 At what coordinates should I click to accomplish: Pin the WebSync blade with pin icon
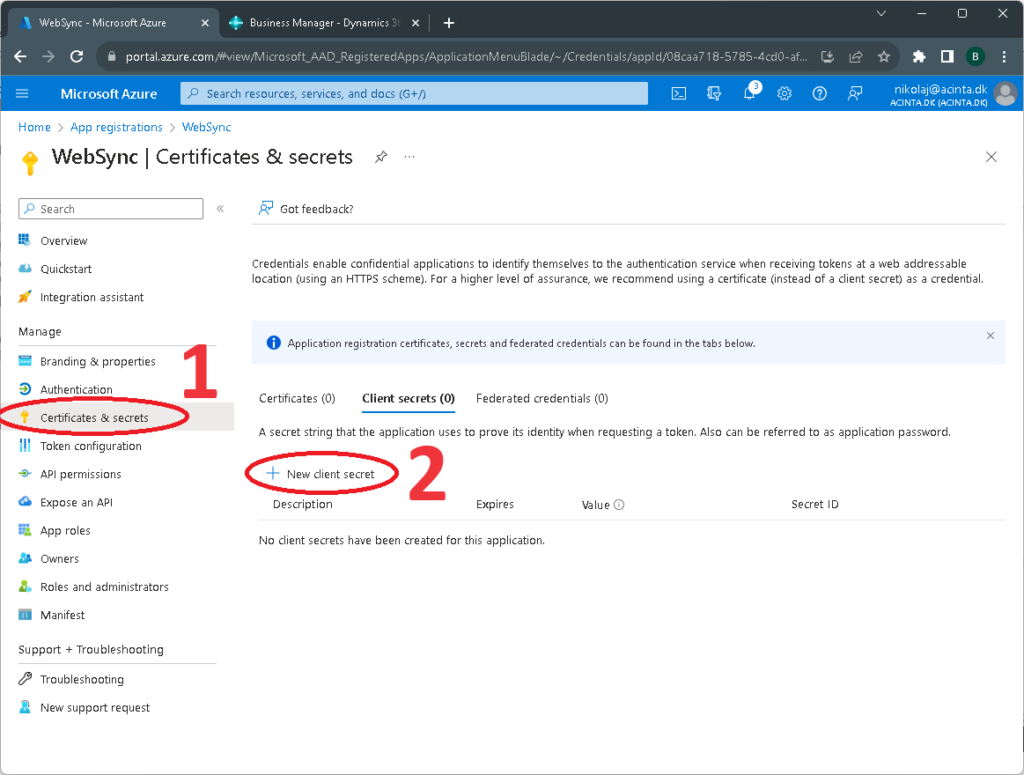coord(381,157)
